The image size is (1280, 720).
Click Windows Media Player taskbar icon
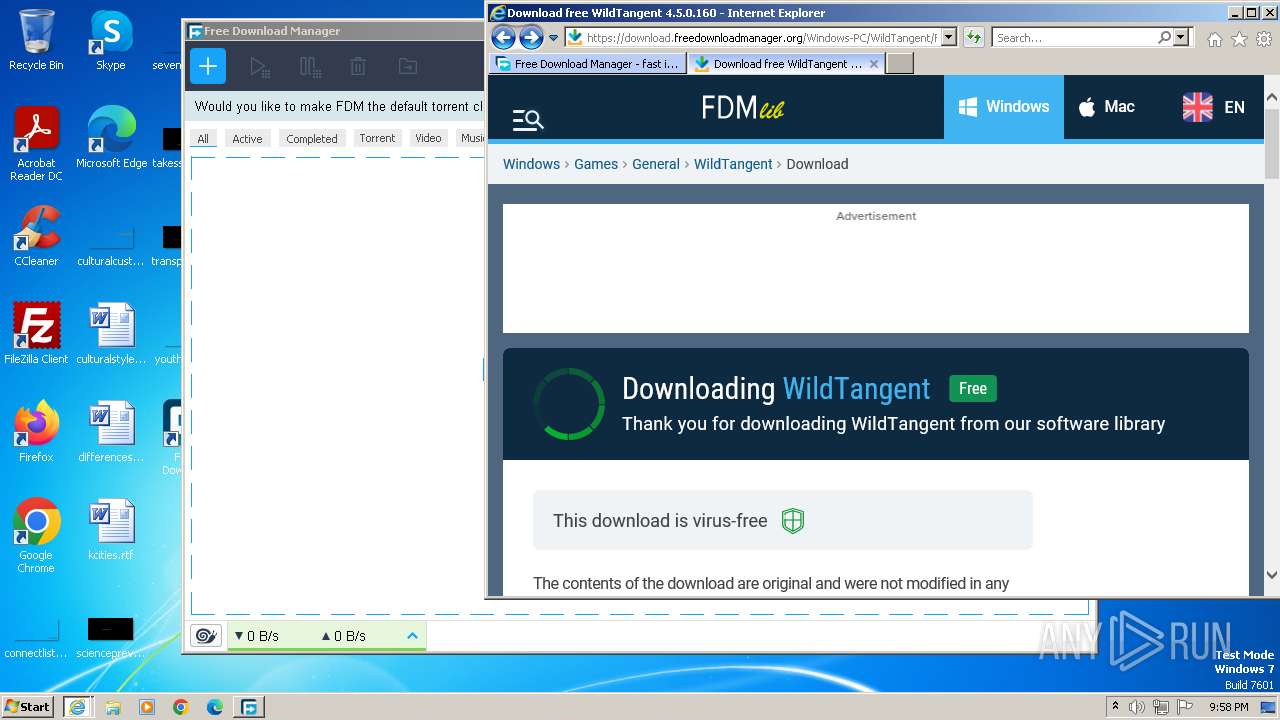(147, 706)
